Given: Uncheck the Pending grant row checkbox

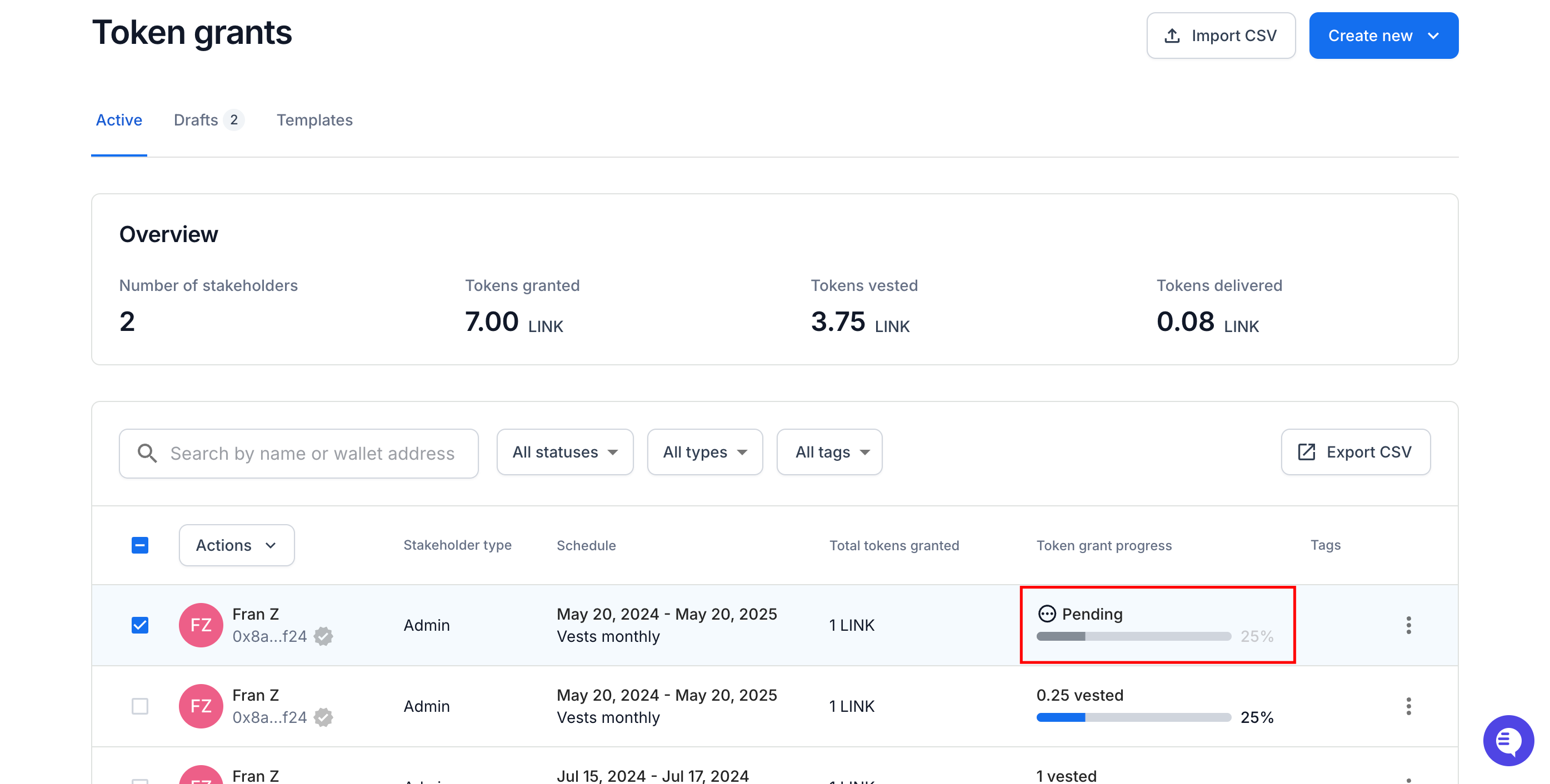Looking at the screenshot, I should tap(140, 625).
